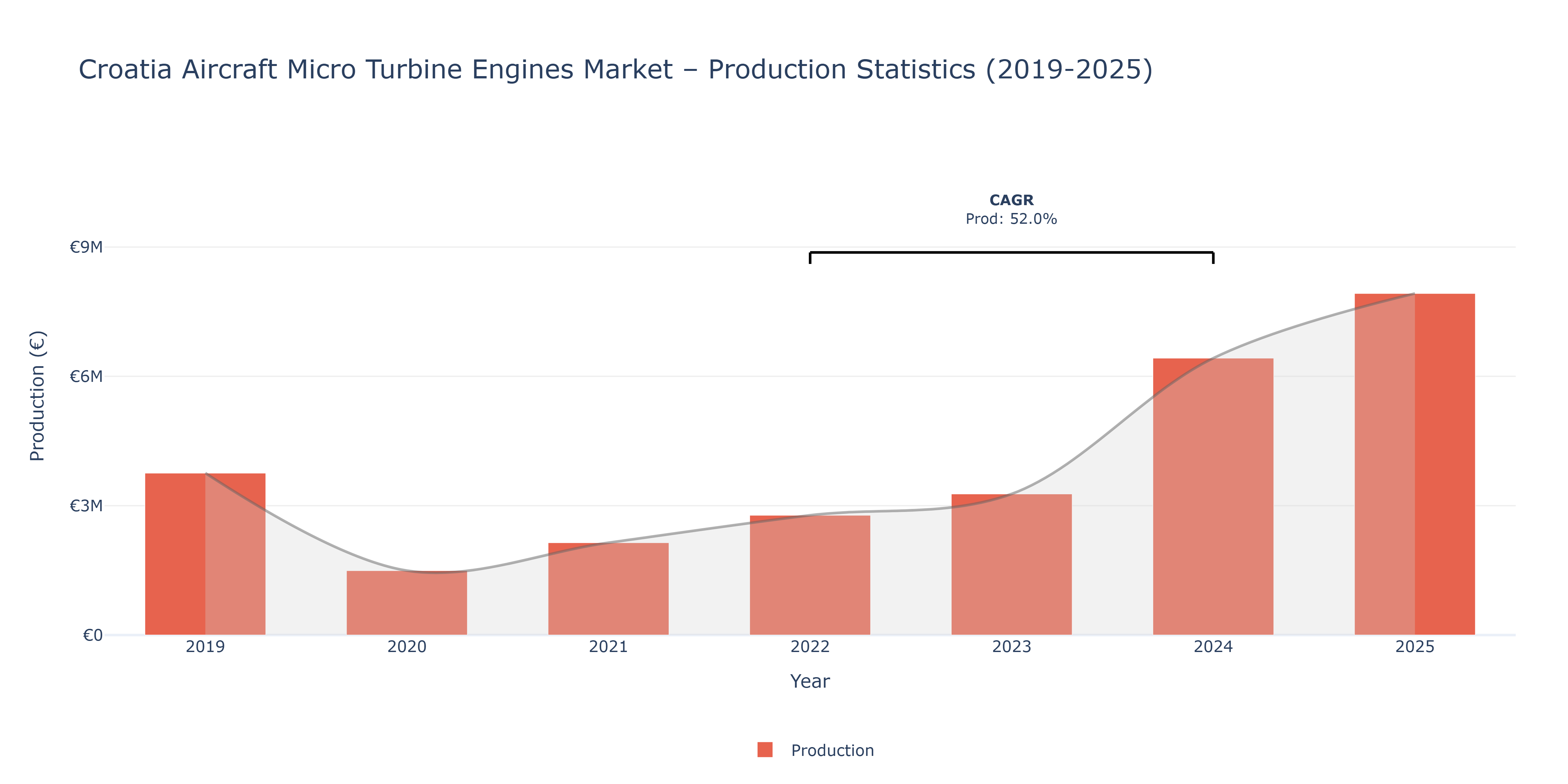Select the 2019 production bar
Viewport: 1568px width, 784px height.
(x=205, y=554)
